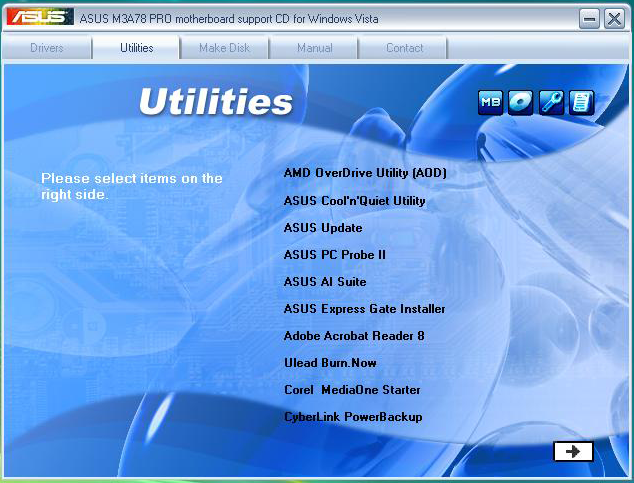
Task: Open the Contact tab
Action: 404,48
